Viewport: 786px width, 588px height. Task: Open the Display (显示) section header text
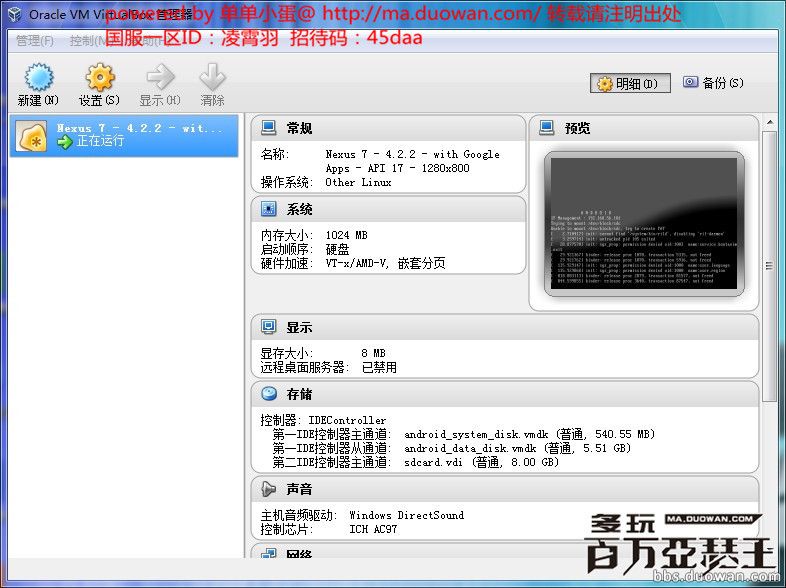coord(299,328)
